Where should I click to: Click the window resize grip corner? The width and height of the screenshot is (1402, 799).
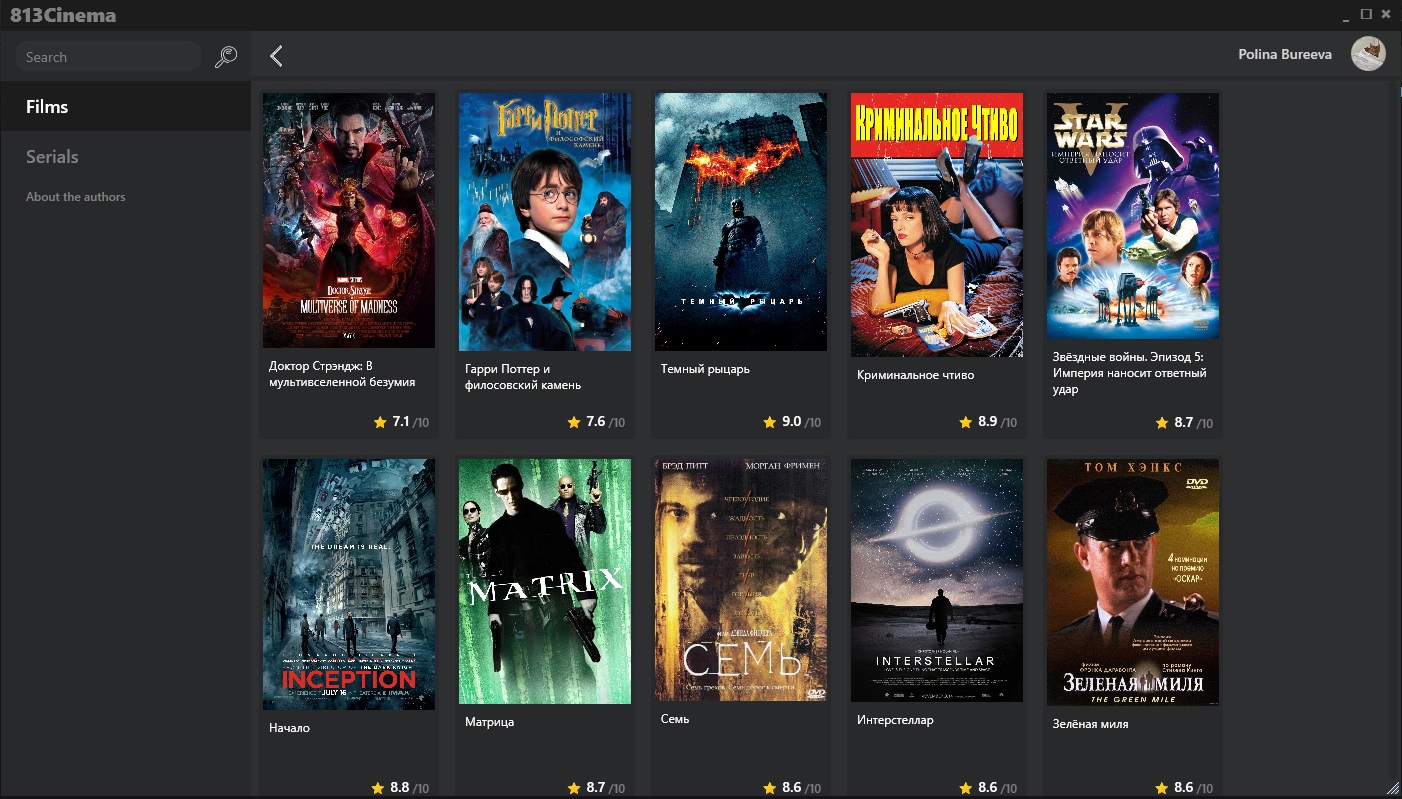1393,790
